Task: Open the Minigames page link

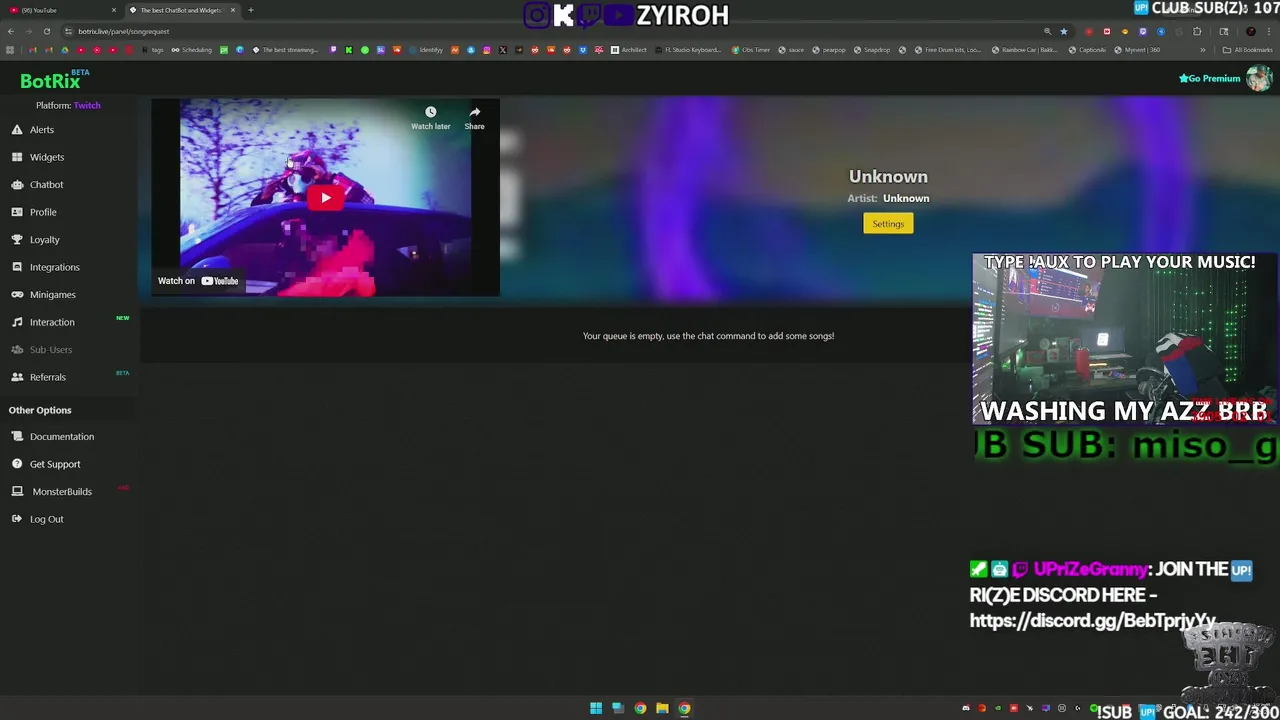Action: [x=53, y=295]
